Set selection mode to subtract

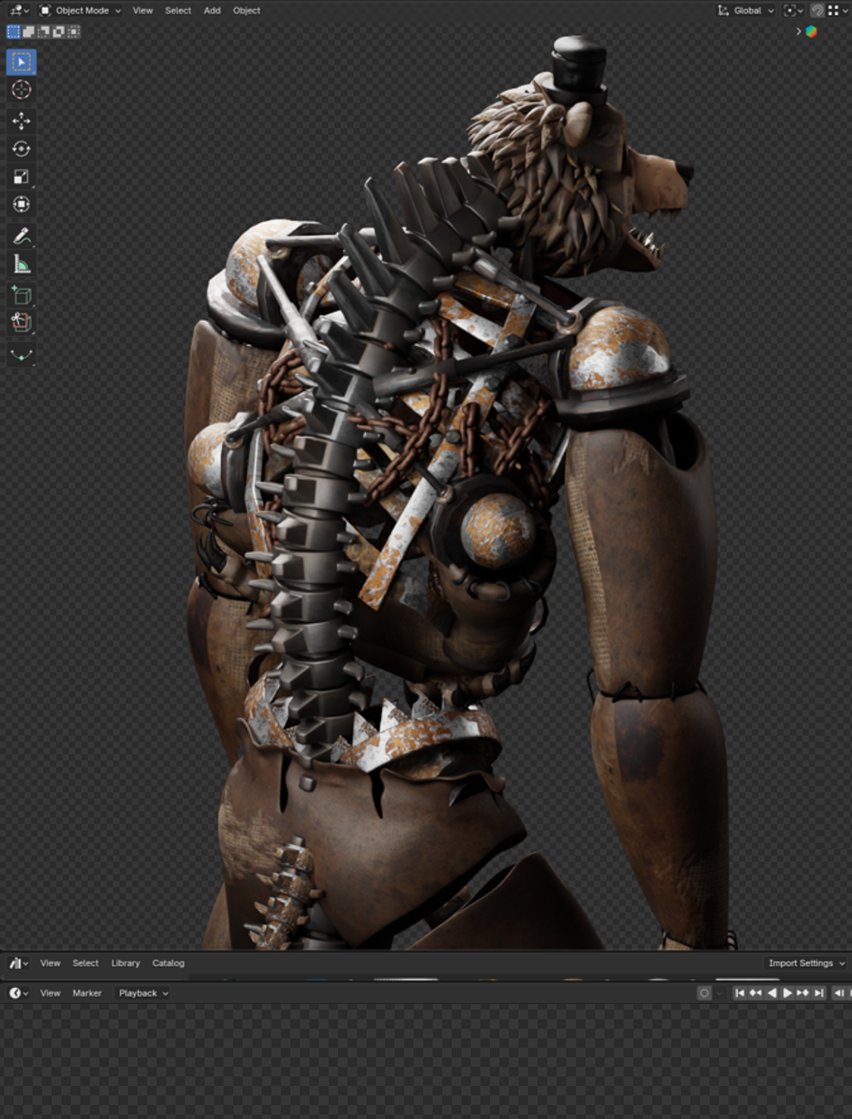click(x=44, y=31)
